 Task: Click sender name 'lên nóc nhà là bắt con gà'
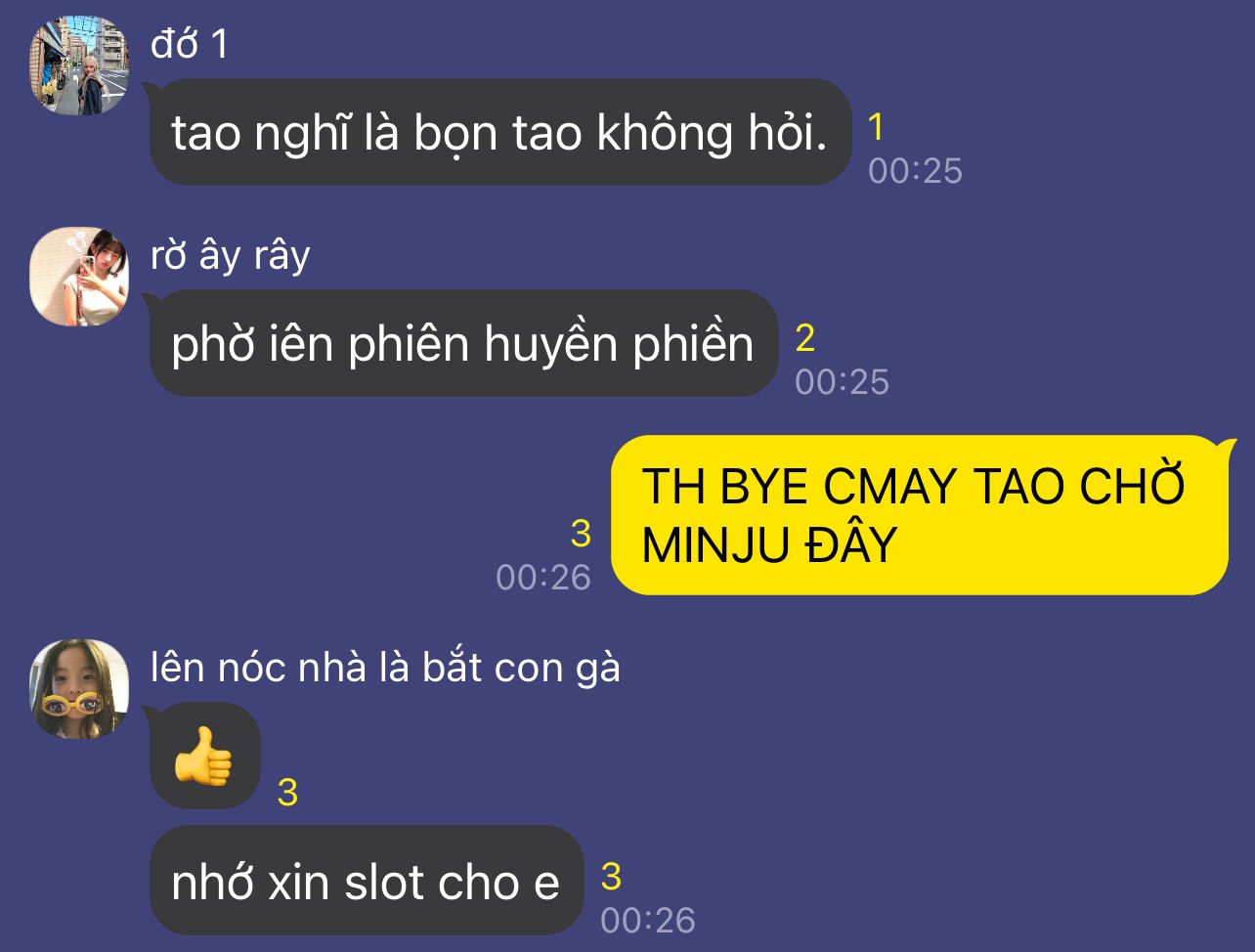click(385, 668)
